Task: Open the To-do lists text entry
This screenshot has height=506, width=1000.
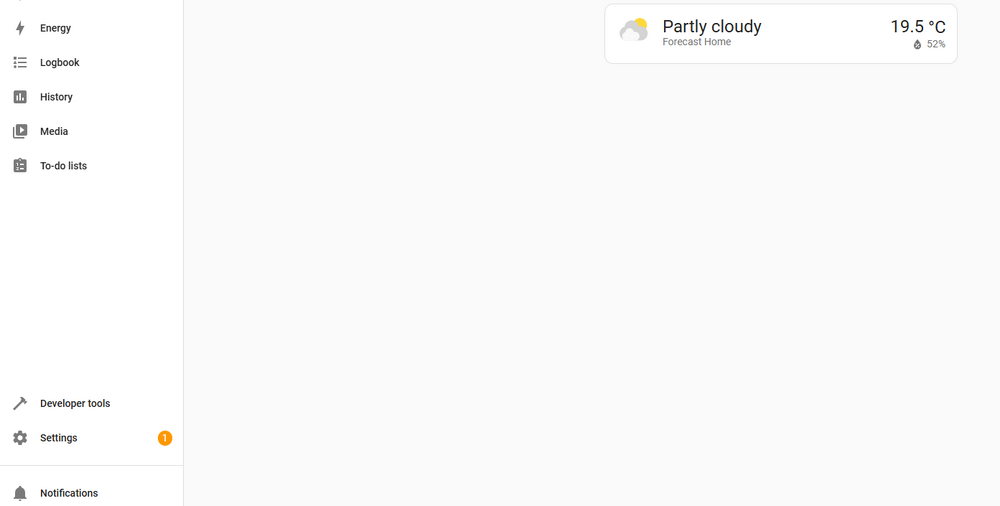Action: (64, 166)
